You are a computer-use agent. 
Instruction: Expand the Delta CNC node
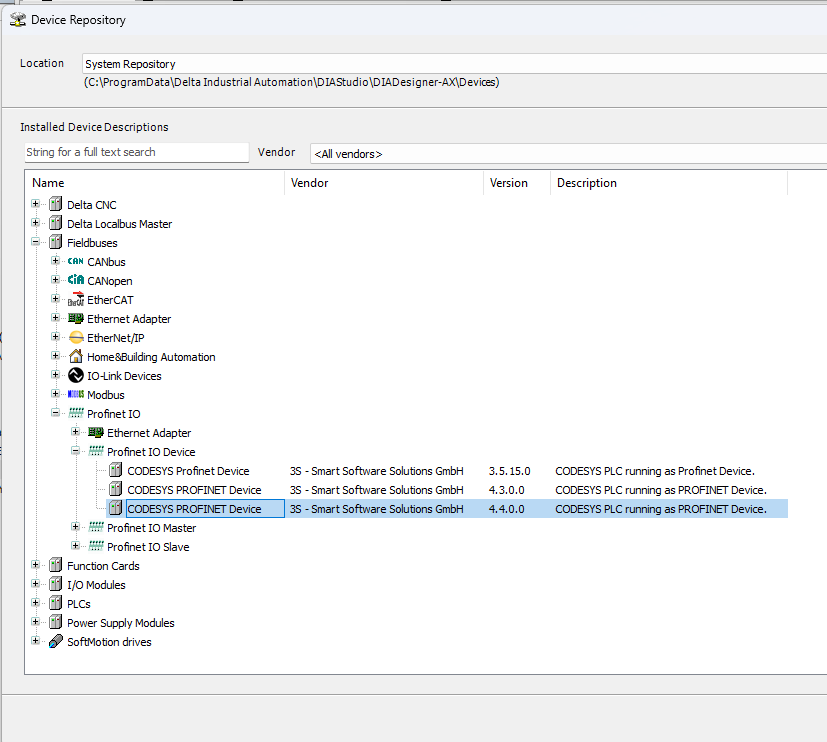point(36,205)
